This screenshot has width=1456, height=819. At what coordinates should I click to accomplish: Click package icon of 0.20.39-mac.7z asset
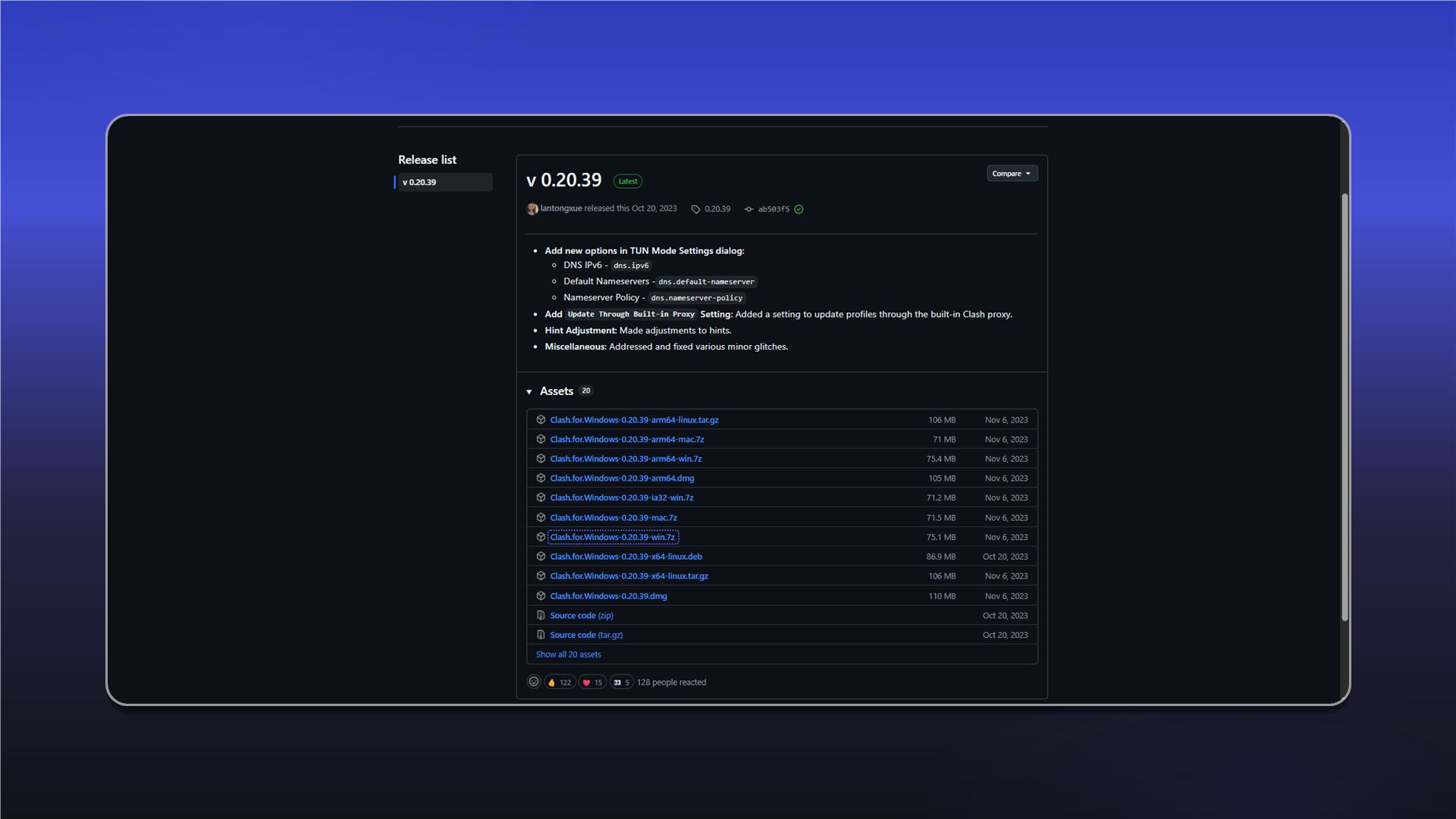click(x=541, y=518)
